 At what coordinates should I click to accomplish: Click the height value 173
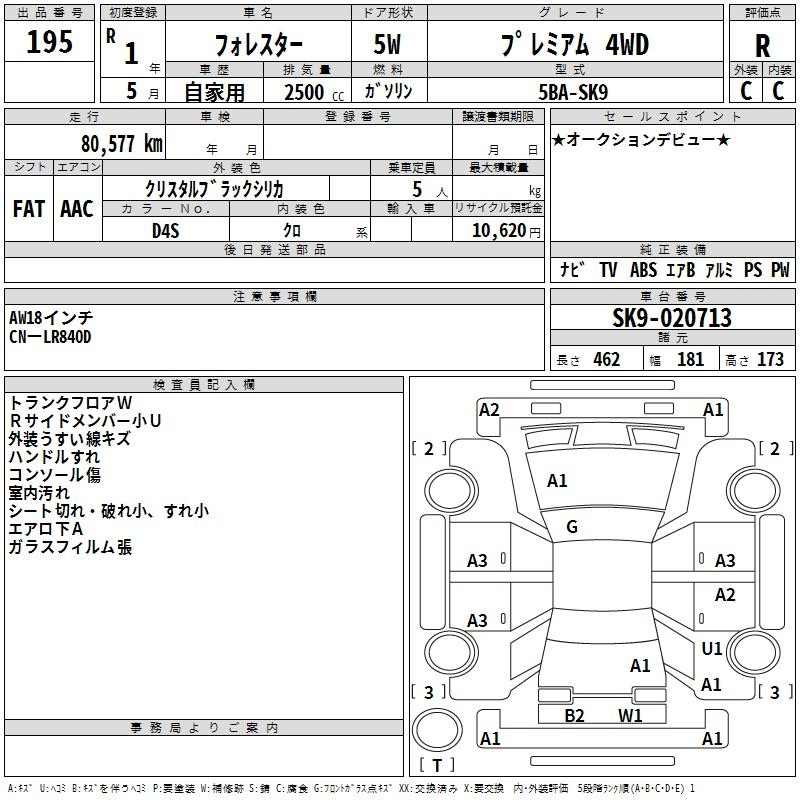770,359
